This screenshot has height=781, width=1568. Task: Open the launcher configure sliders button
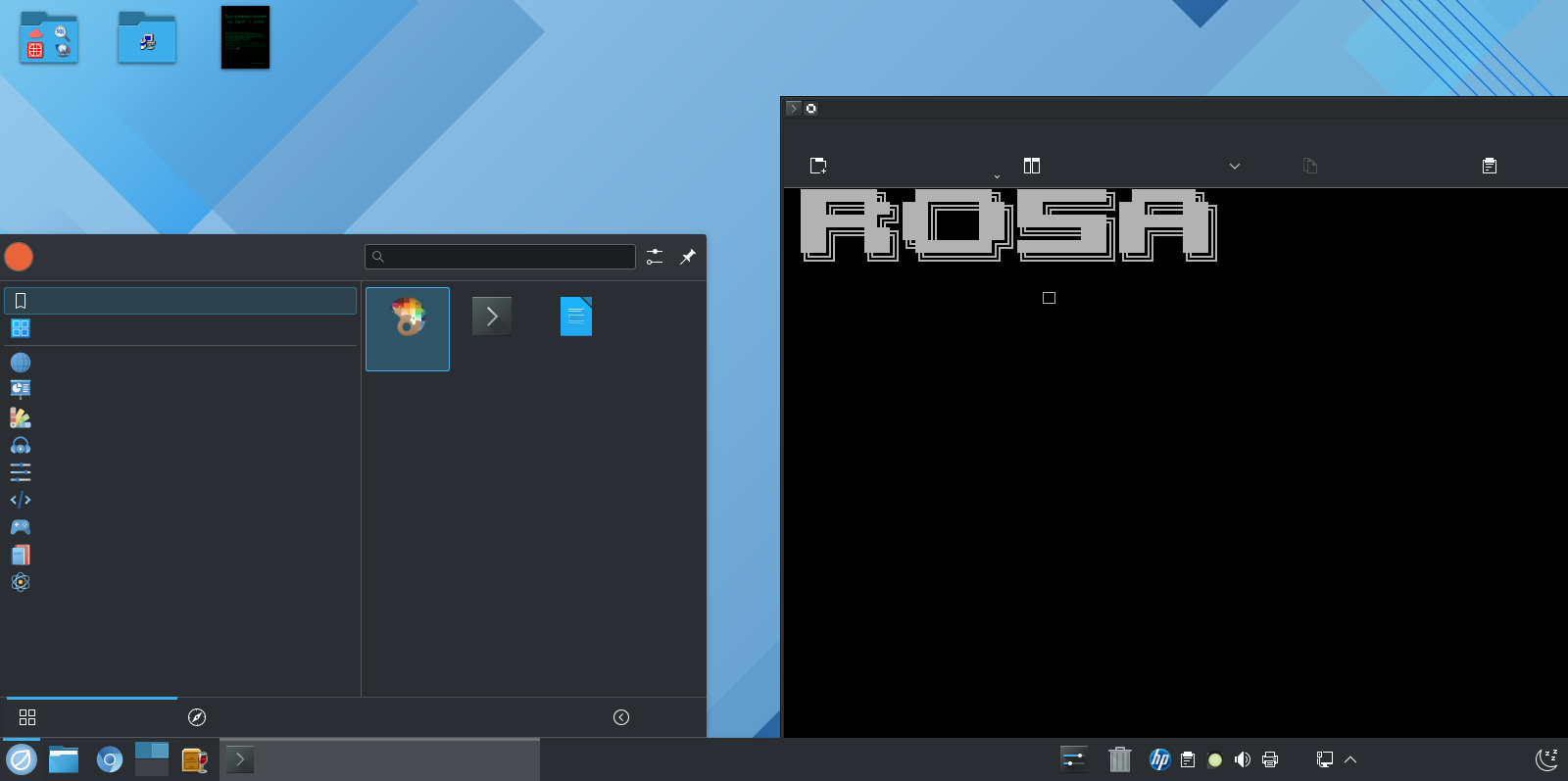655,257
